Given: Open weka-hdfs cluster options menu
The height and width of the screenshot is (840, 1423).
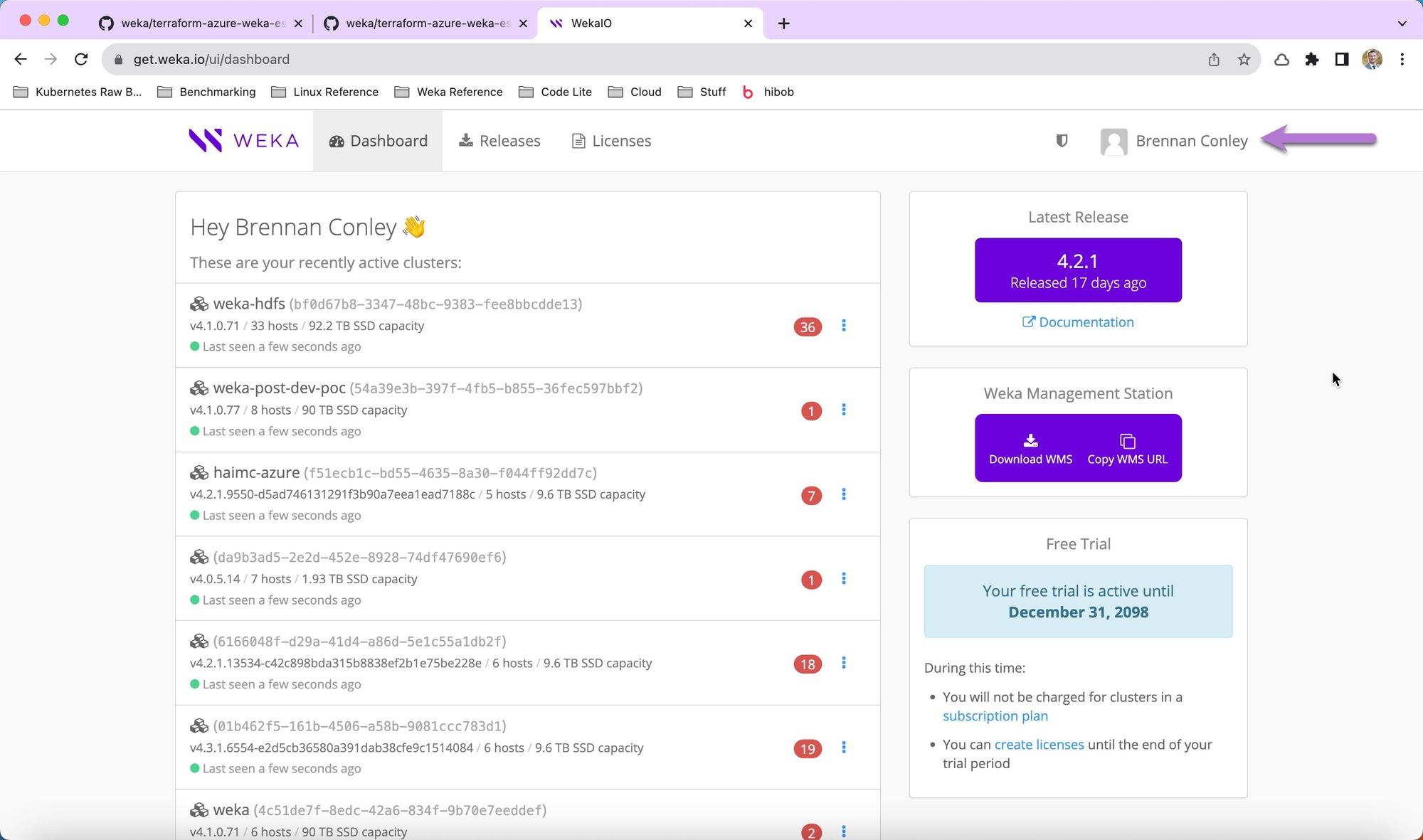Looking at the screenshot, I should tap(844, 326).
